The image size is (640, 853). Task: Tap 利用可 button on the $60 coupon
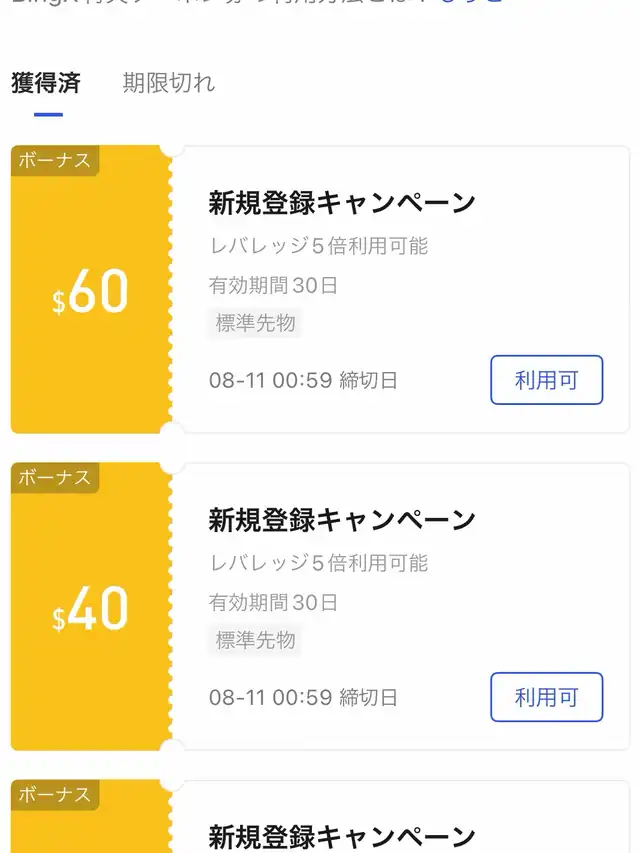tap(546, 380)
